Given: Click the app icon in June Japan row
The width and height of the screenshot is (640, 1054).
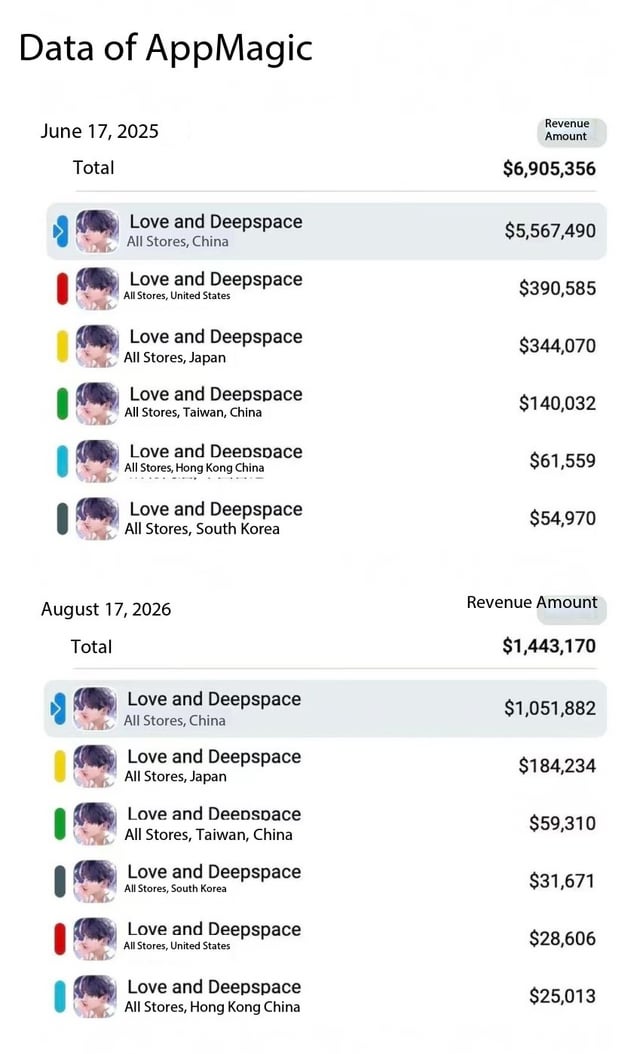Looking at the screenshot, I should coord(97,346).
